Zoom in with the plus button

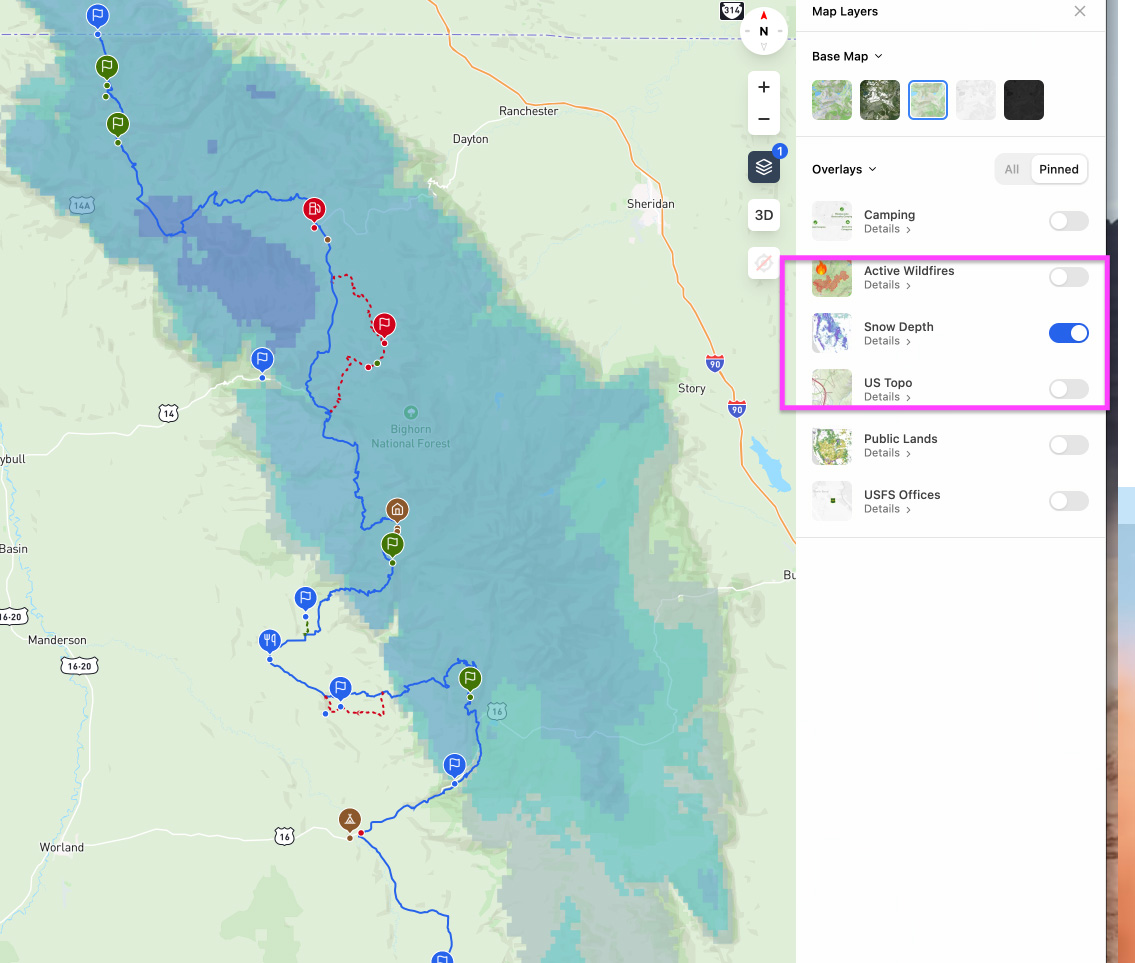pos(764,87)
